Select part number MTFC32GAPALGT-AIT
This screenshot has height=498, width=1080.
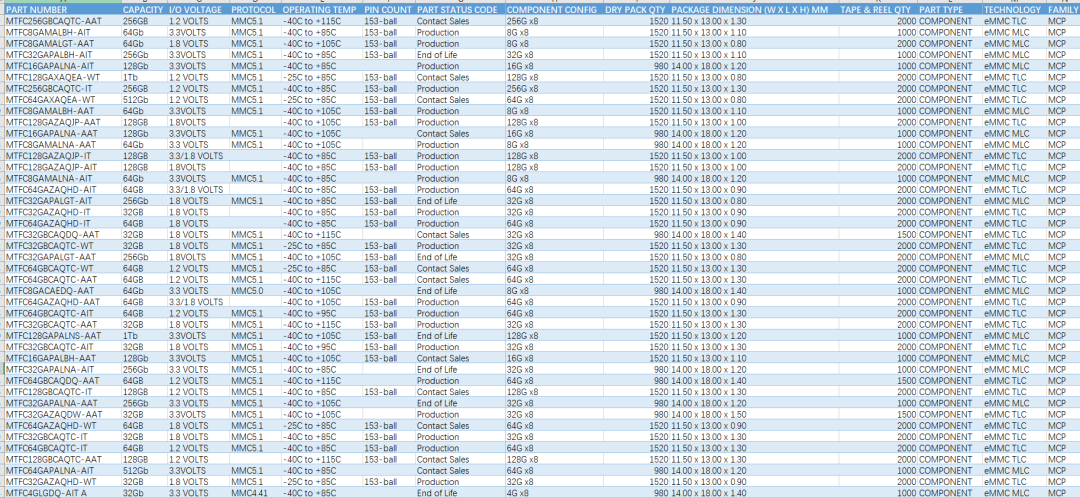click(62, 200)
